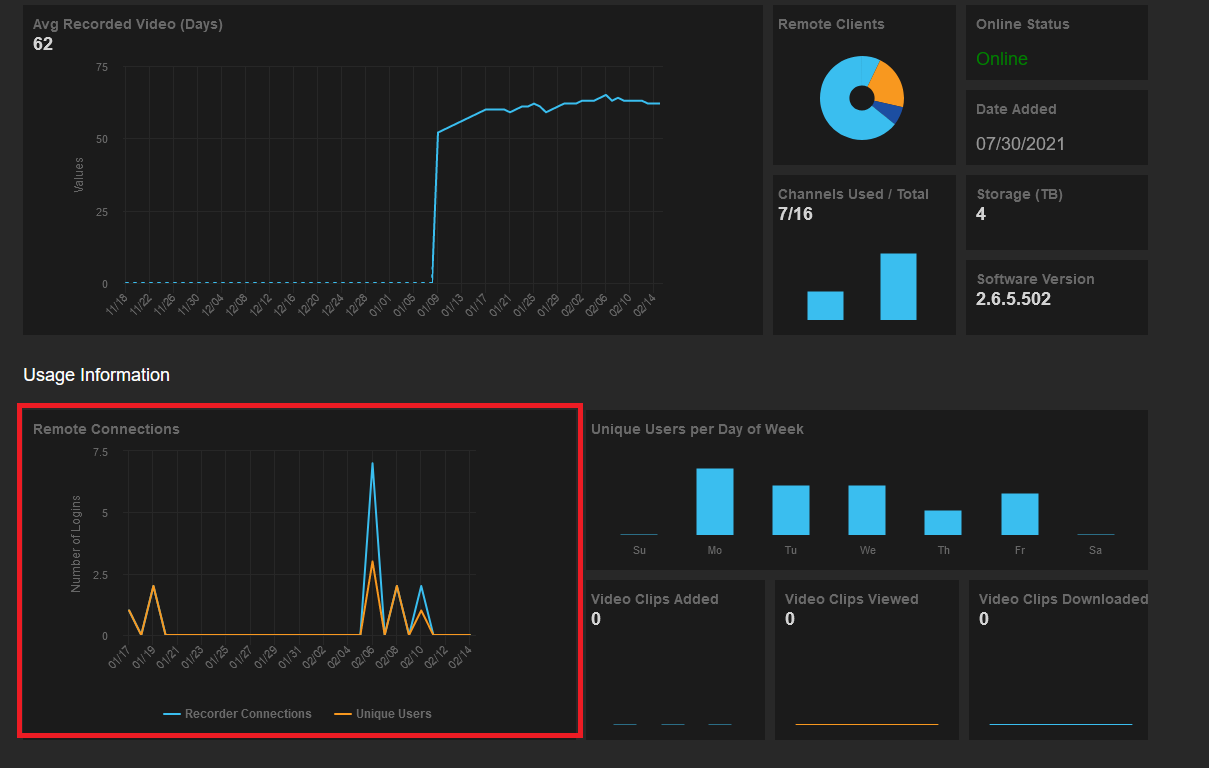Click the Sa label in weekday chart

click(1096, 550)
